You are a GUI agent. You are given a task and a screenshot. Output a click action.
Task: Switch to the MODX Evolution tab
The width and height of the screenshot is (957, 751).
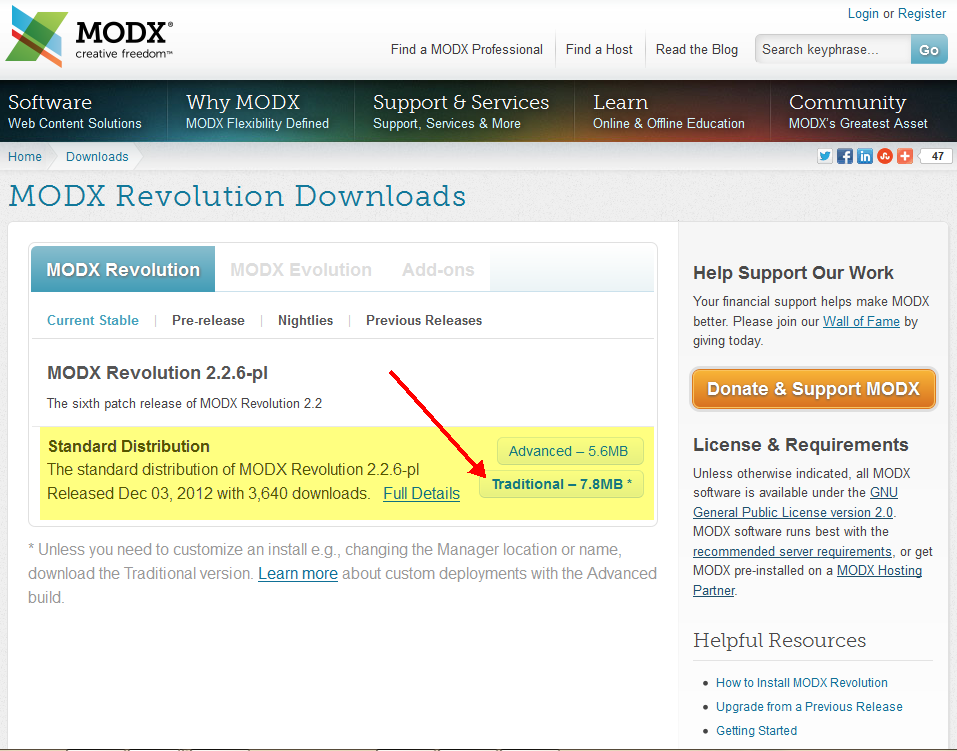[301, 270]
